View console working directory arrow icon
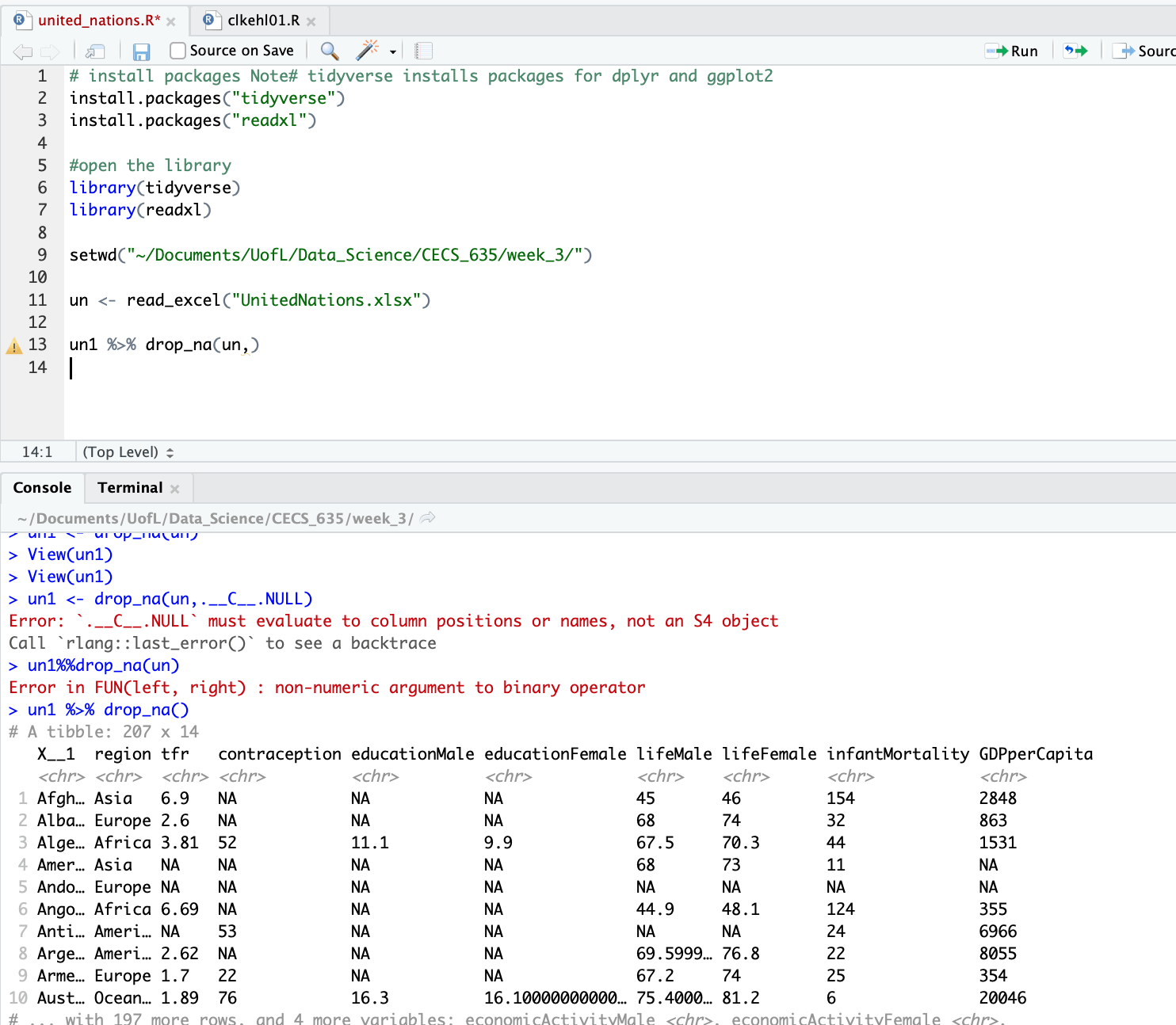The image size is (1176, 1025). point(428,517)
